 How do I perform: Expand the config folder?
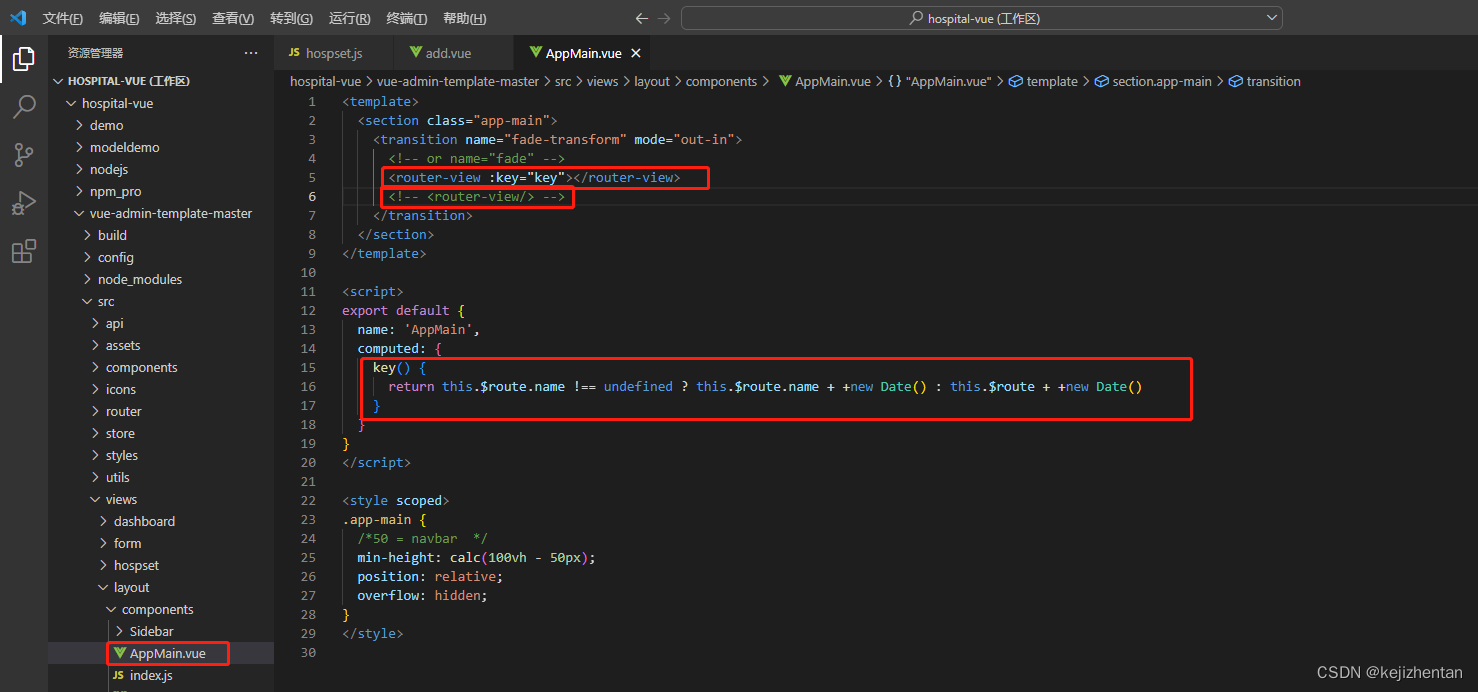(x=161, y=257)
